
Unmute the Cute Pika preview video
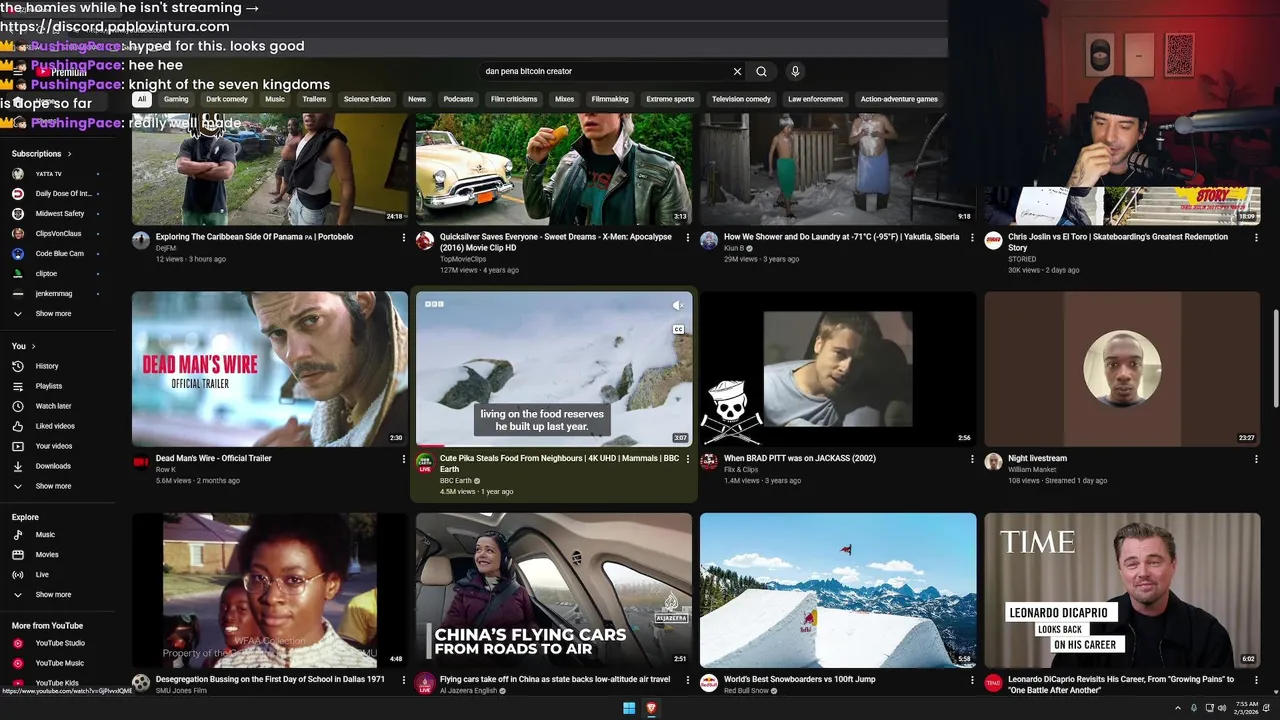(x=678, y=305)
